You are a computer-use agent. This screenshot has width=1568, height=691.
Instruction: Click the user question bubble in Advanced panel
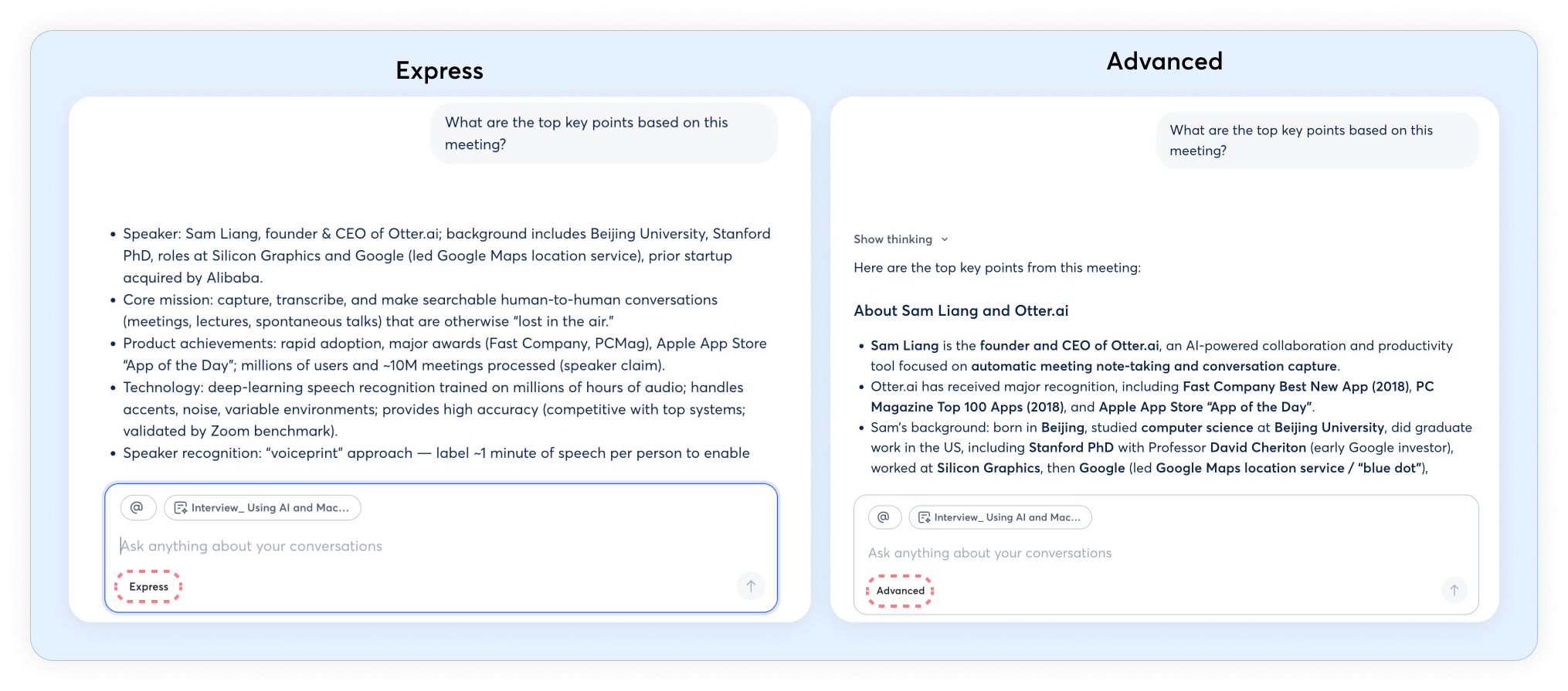(1316, 141)
